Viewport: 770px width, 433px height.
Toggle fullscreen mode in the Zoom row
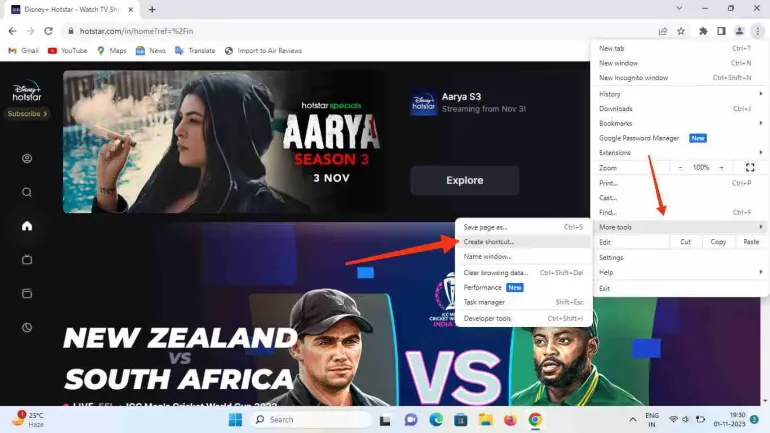tap(750, 167)
